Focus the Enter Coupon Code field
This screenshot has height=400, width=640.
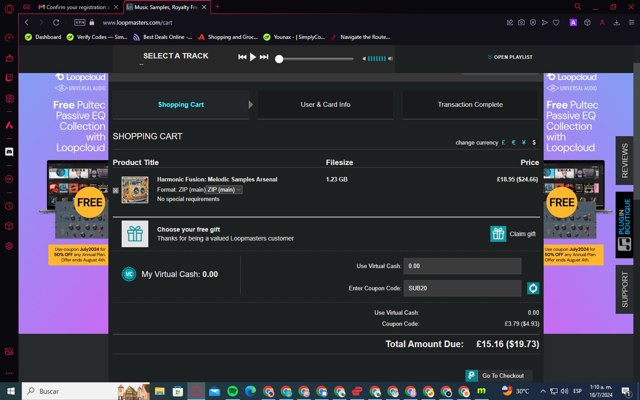[x=462, y=288]
